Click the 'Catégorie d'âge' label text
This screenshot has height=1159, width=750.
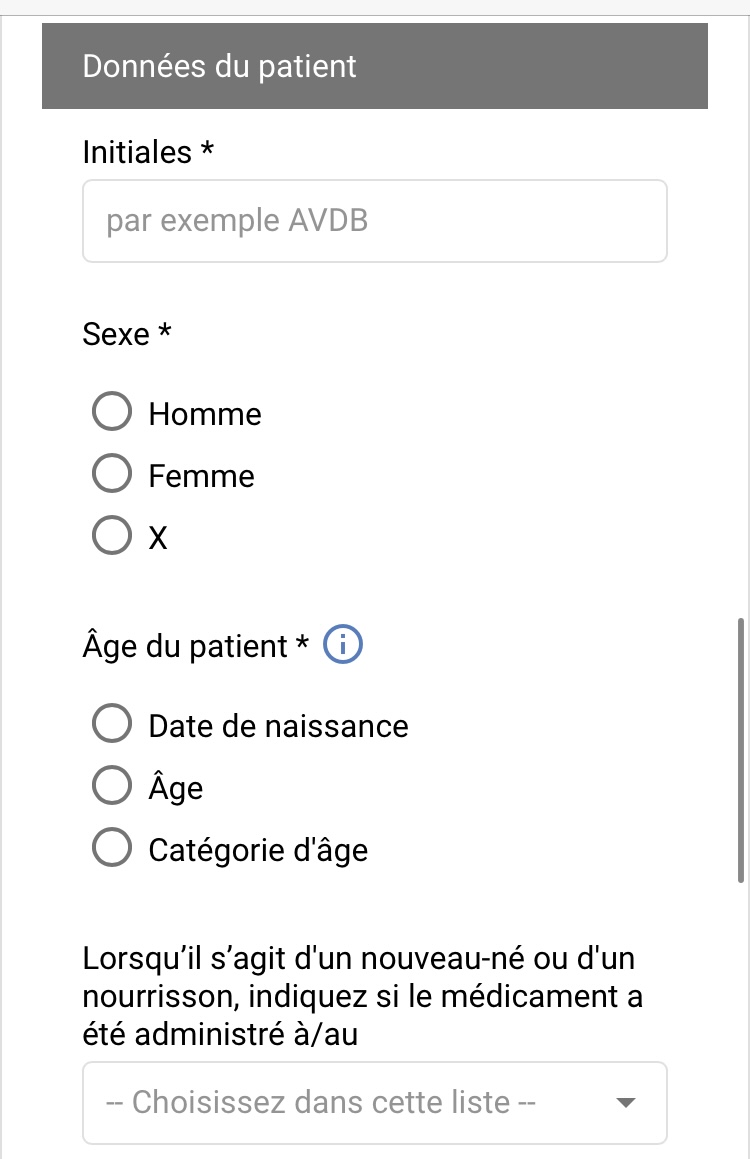click(258, 850)
